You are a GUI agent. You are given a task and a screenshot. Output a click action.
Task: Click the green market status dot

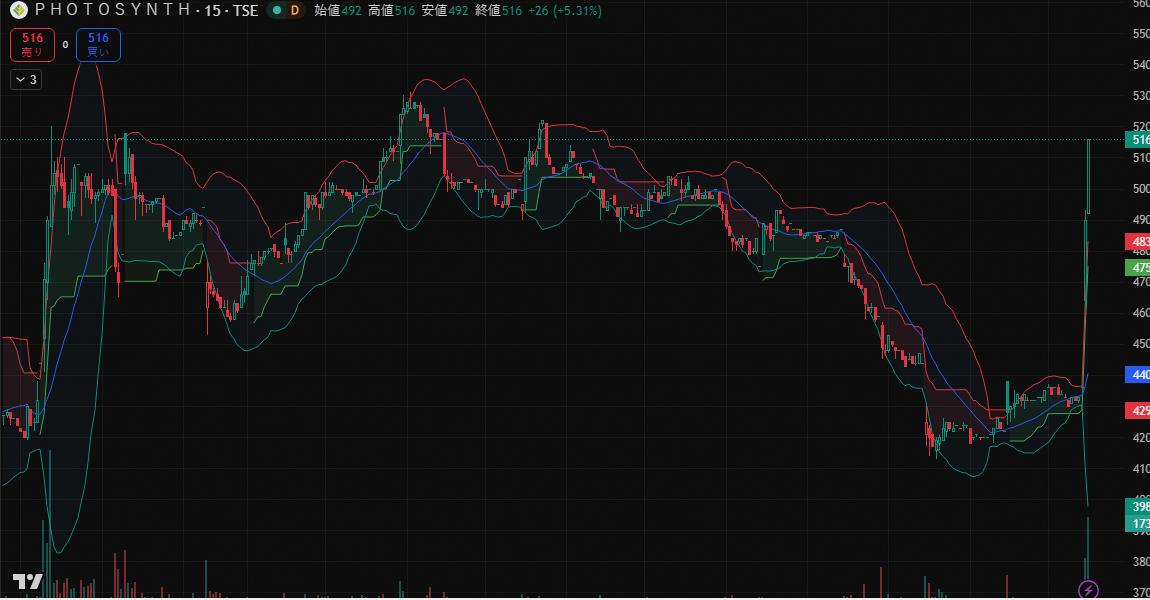[x=276, y=10]
